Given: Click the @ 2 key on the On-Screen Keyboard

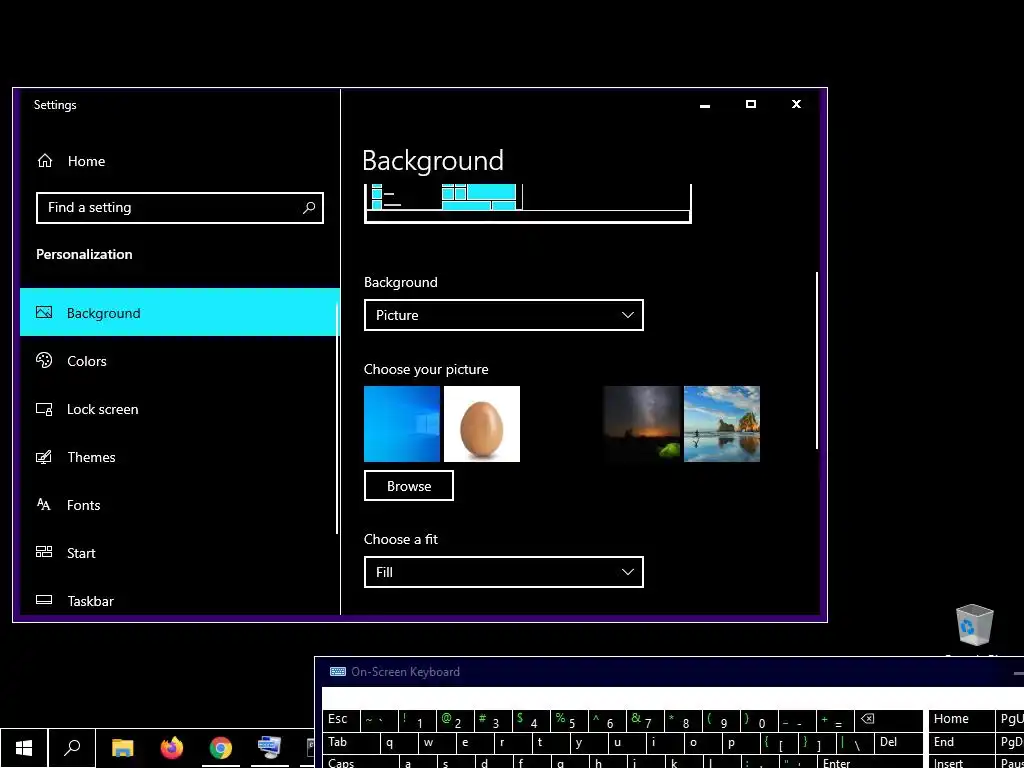Looking at the screenshot, I should [x=455, y=720].
